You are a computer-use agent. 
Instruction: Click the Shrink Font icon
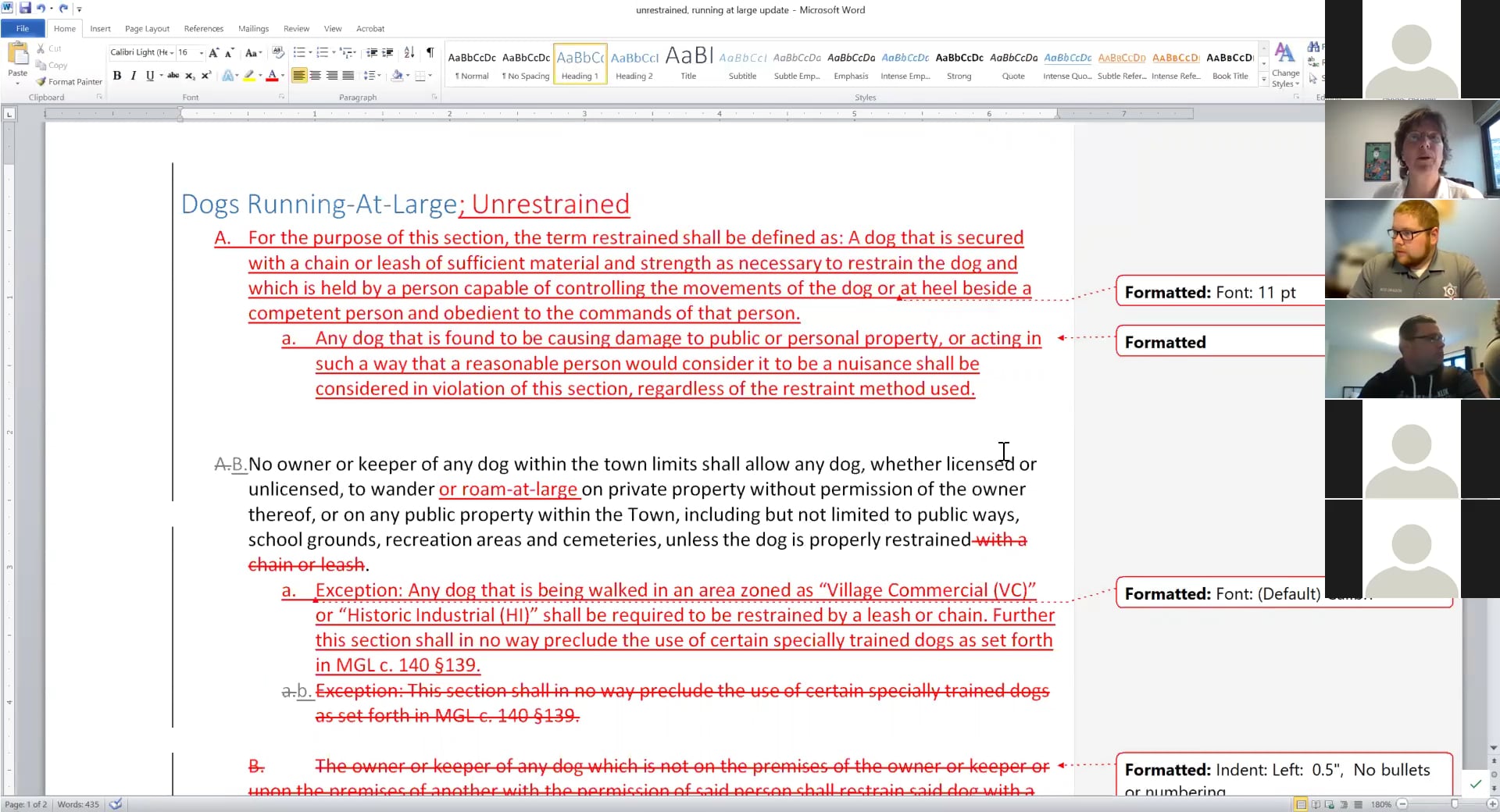pyautogui.click(x=229, y=53)
